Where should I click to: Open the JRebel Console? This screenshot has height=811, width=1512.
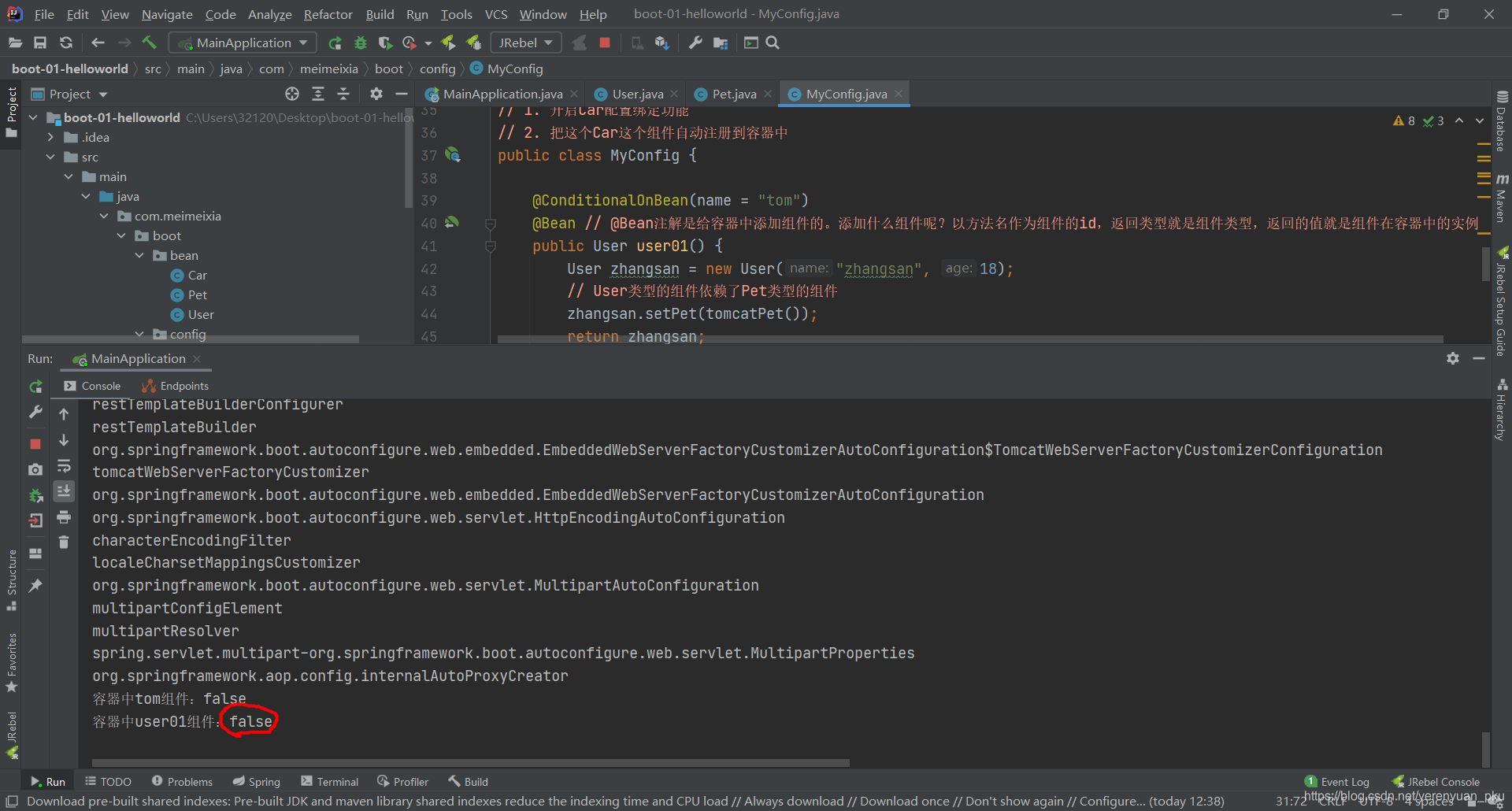click(x=1436, y=782)
